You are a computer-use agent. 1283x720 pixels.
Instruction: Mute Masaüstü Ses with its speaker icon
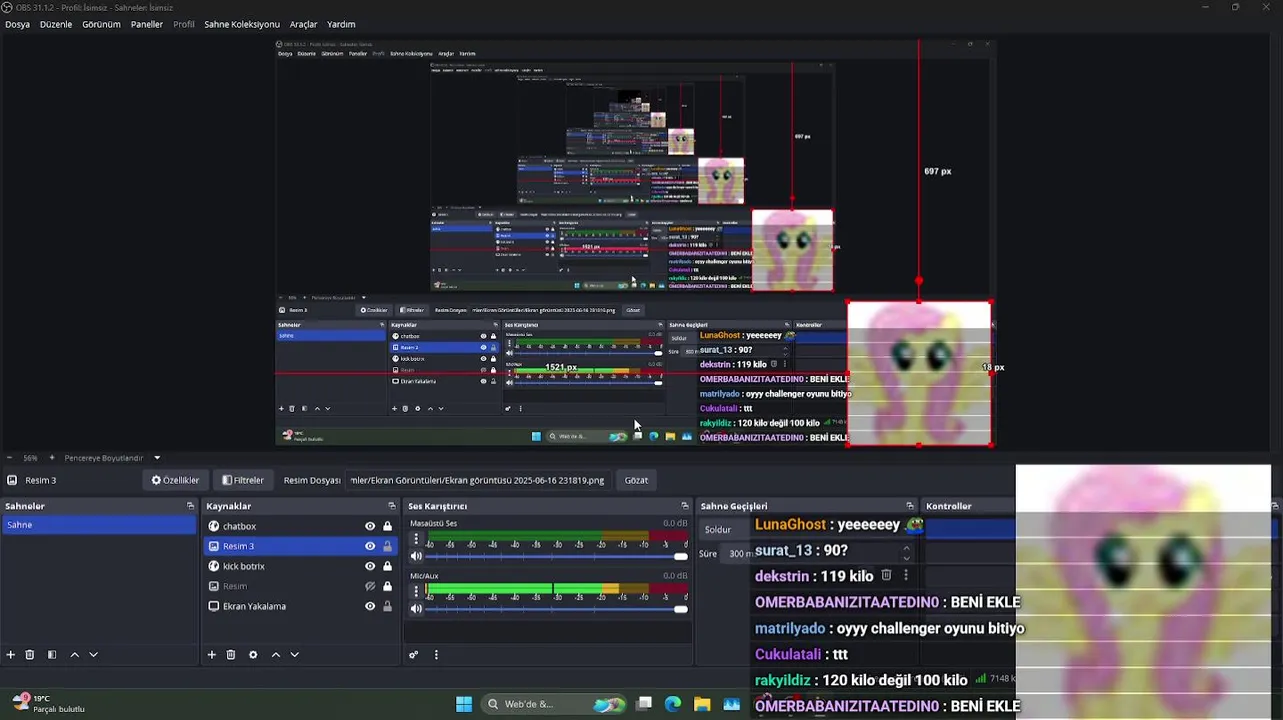[416, 556]
